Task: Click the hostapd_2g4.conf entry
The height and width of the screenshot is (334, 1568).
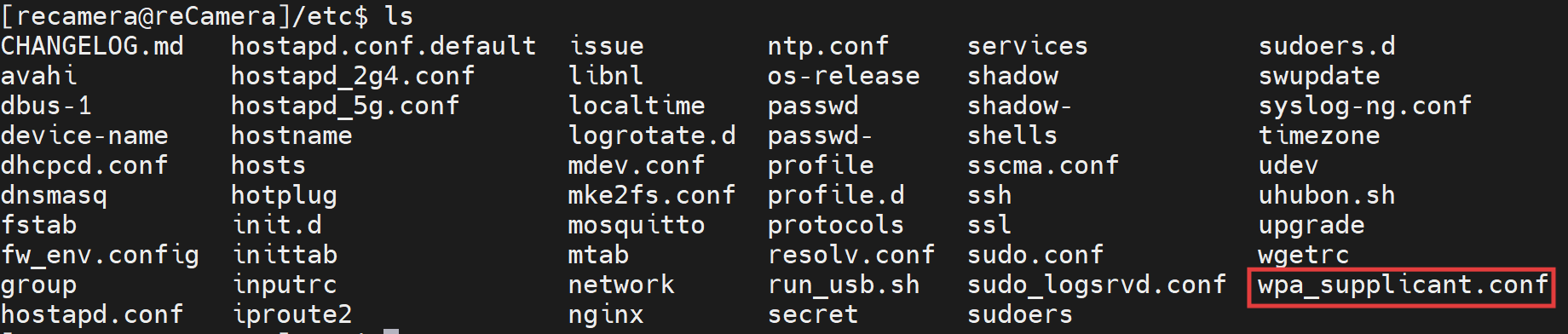Action: 353,77
